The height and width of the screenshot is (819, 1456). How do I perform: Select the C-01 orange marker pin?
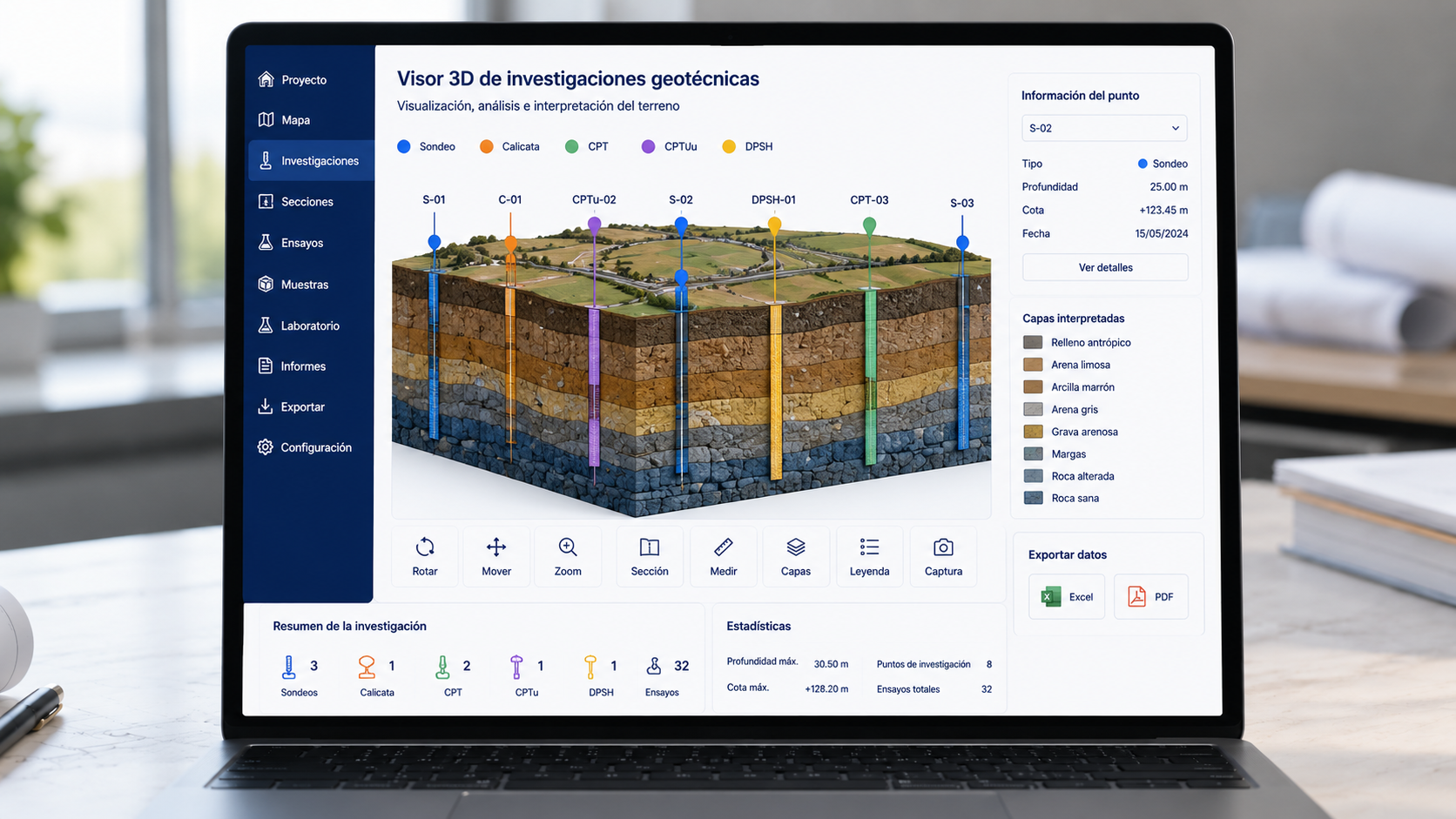[x=510, y=243]
